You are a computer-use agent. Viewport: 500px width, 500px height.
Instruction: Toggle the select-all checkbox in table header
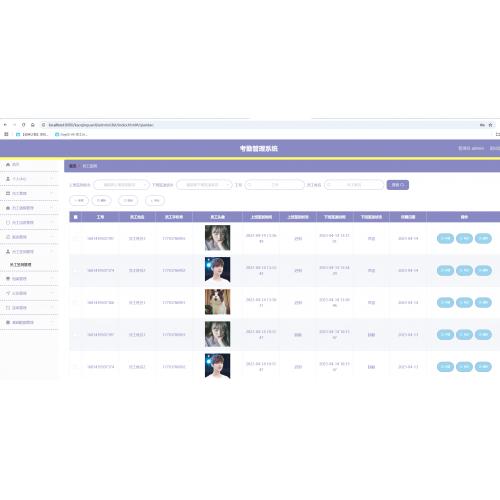pyautogui.click(x=76, y=217)
